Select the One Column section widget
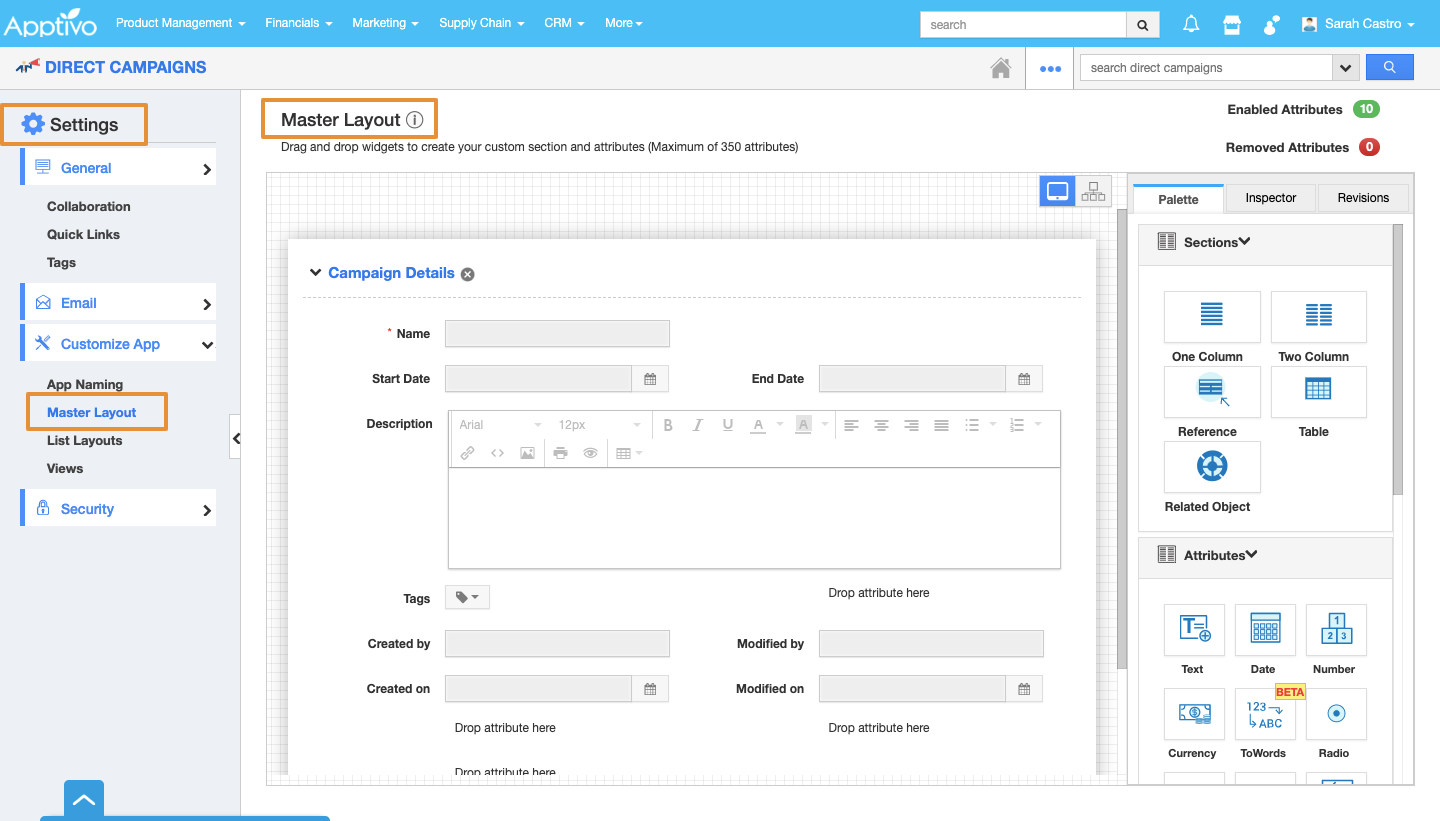The width and height of the screenshot is (1440, 821). (x=1212, y=317)
